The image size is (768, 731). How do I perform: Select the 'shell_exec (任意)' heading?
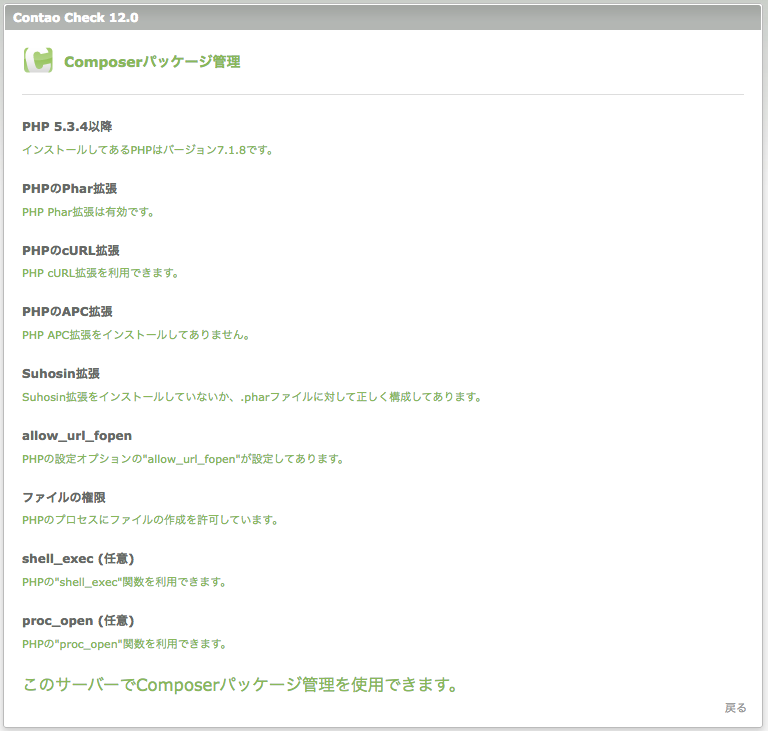pyautogui.click(x=78, y=559)
